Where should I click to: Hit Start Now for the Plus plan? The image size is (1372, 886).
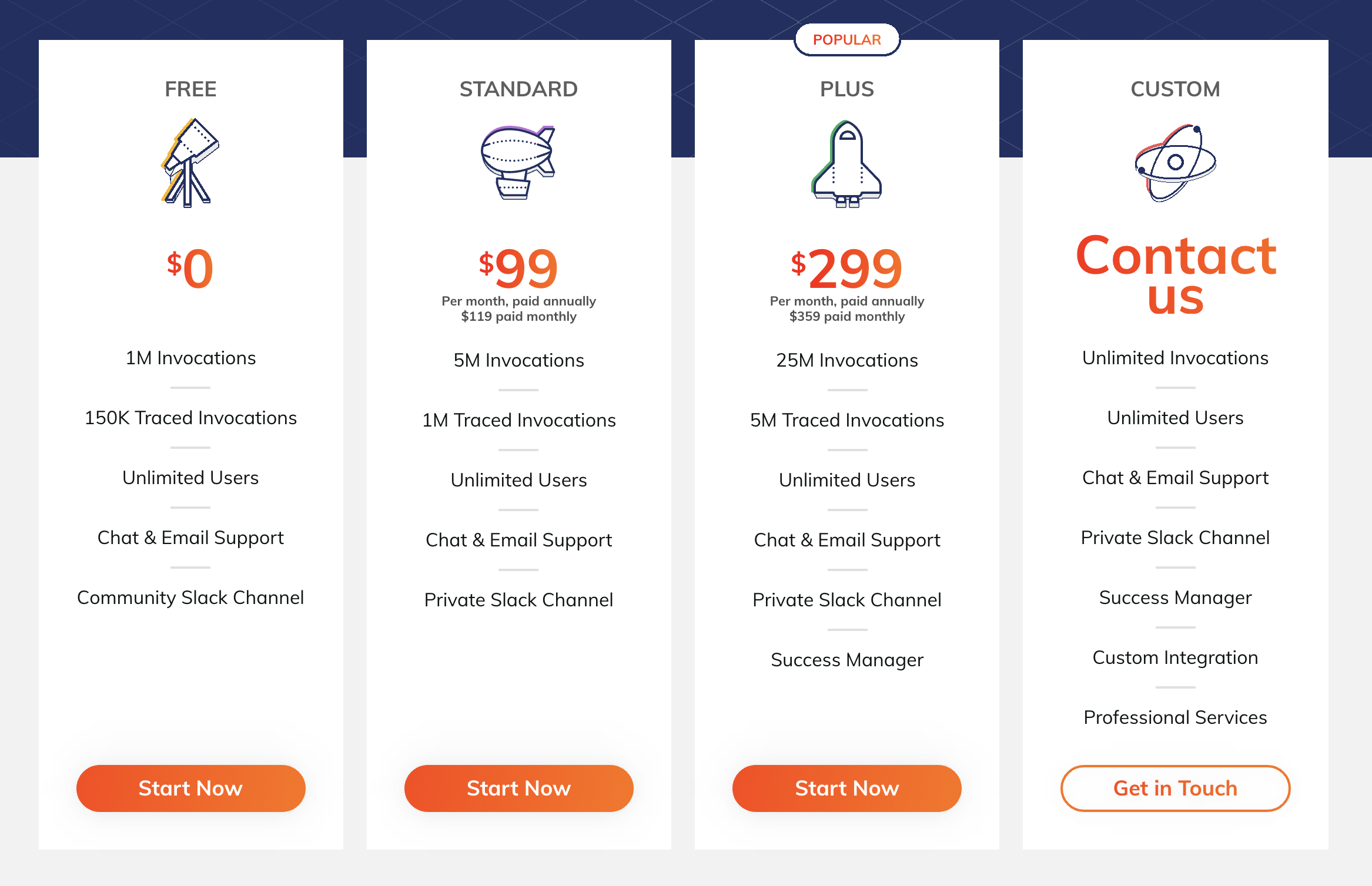846,788
